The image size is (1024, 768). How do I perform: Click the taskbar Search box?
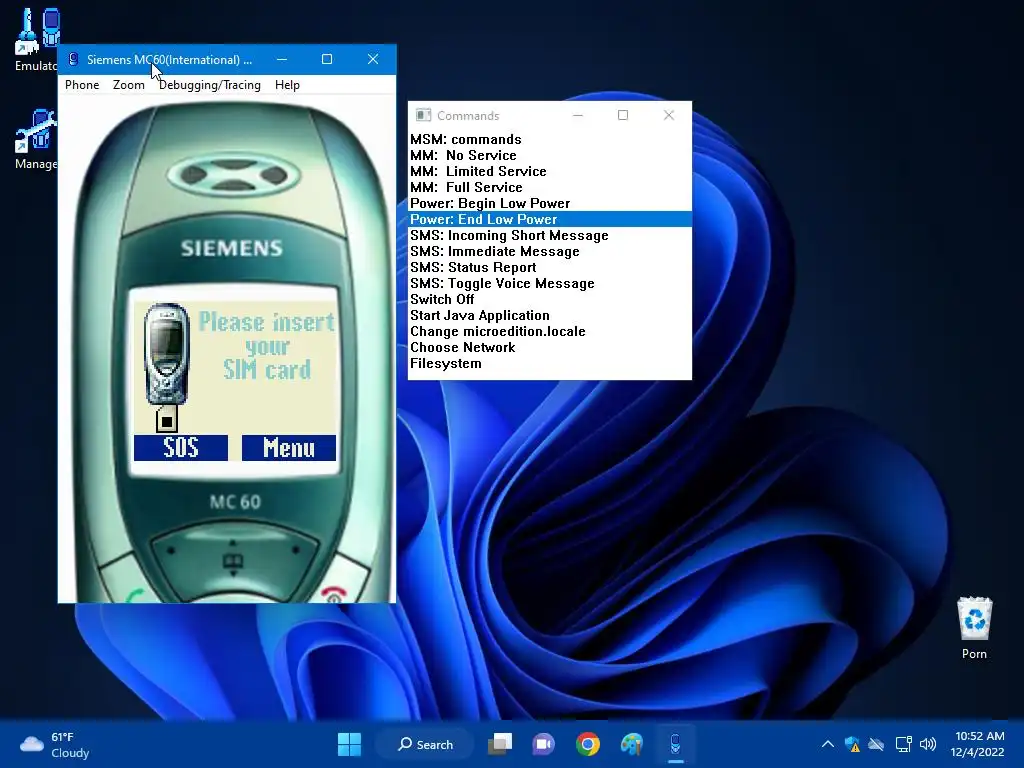click(x=425, y=744)
